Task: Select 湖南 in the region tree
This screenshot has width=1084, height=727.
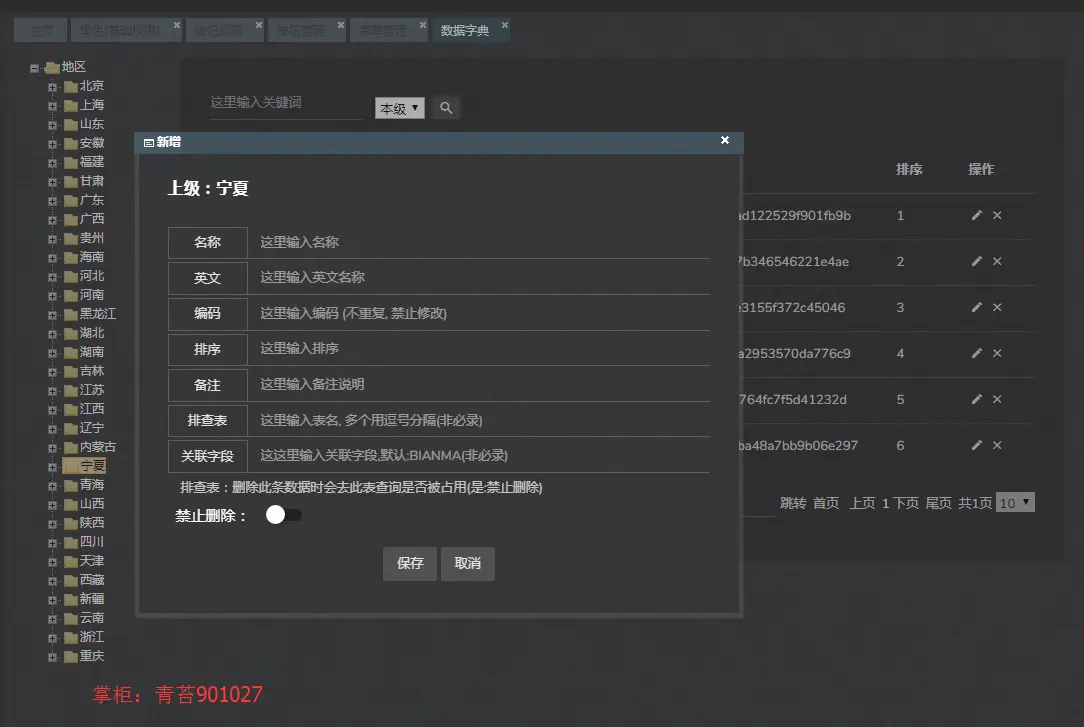Action: click(92, 352)
